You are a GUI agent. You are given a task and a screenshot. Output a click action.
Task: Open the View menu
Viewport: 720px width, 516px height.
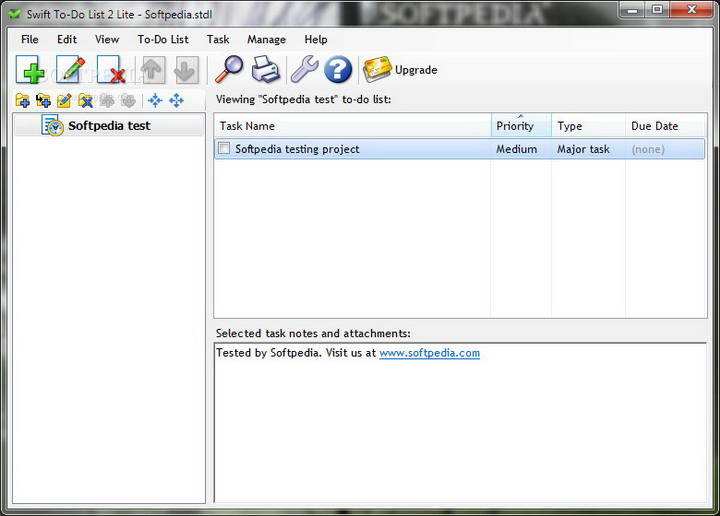pyautogui.click(x=107, y=39)
